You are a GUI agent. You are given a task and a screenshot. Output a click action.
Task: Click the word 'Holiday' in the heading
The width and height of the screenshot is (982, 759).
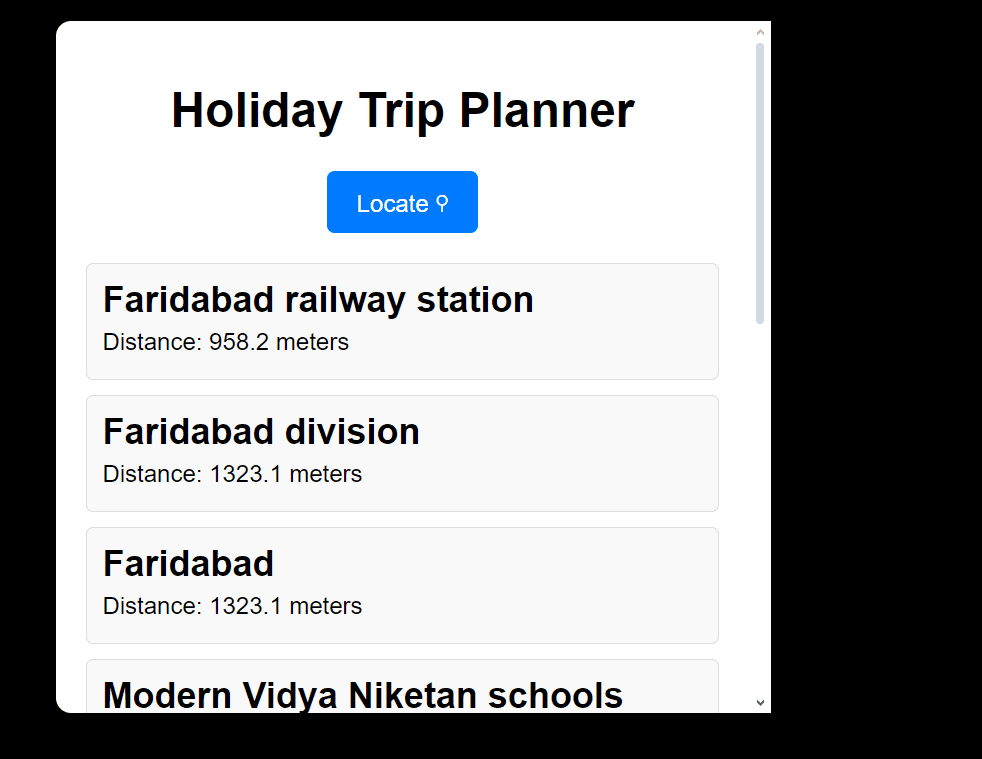pos(256,110)
